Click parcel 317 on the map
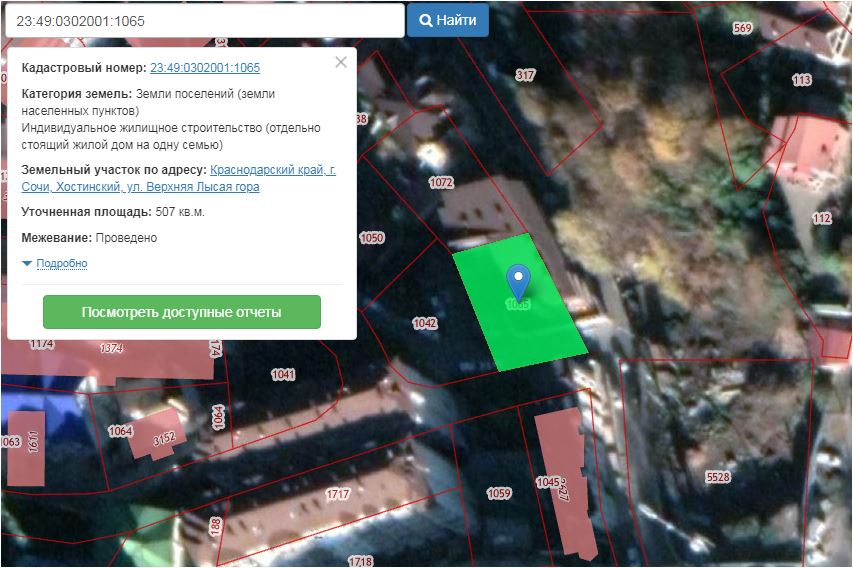This screenshot has height=568, width=853. pyautogui.click(x=525, y=75)
